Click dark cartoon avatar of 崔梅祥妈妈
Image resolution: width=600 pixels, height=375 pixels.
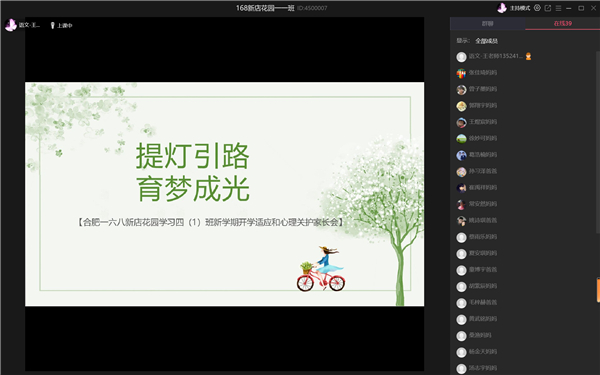(x=461, y=188)
